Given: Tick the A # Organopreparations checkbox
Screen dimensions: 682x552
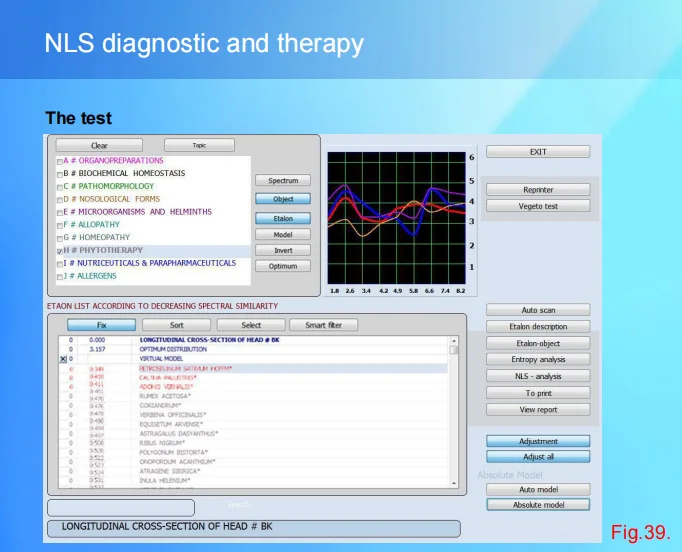Looking at the screenshot, I should 60,161.
